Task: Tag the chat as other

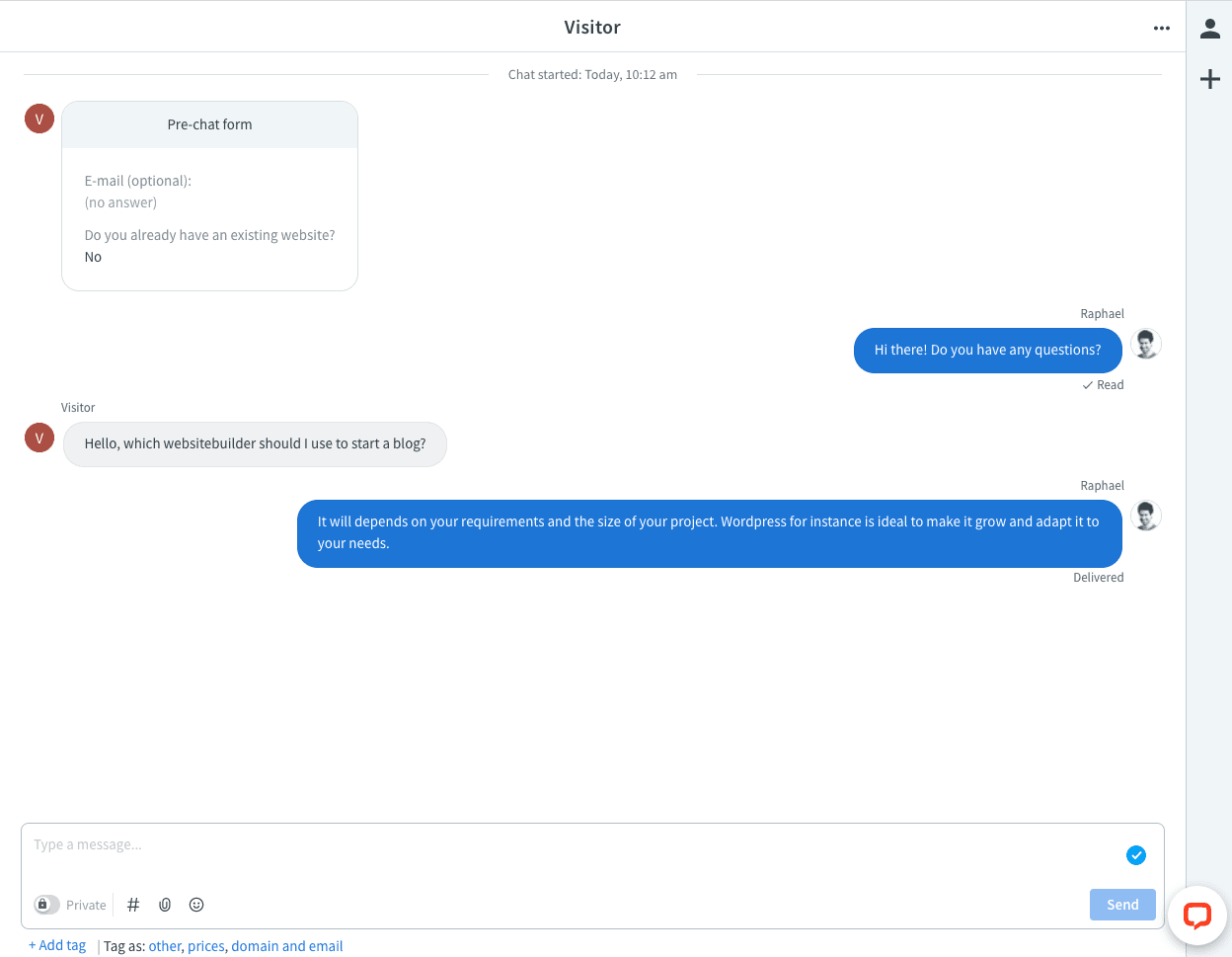Action: (165, 946)
